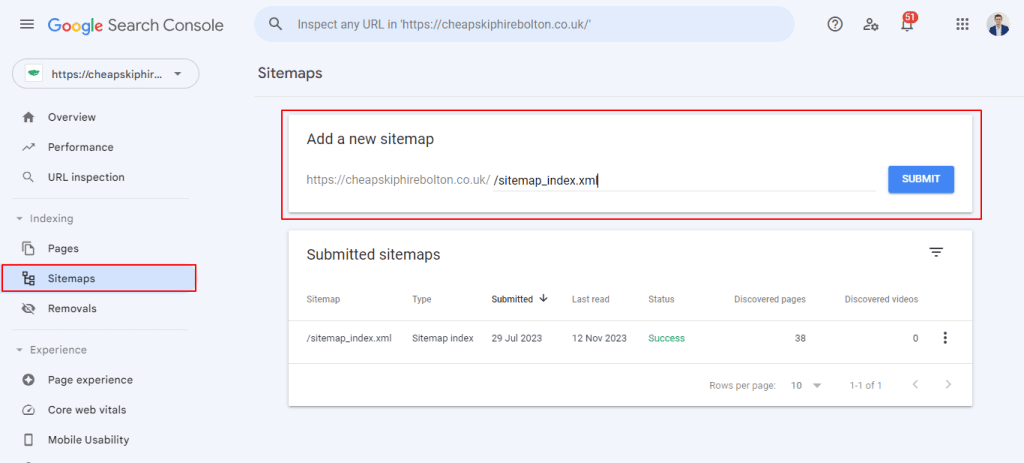1024x463 pixels.
Task: Click the 'Add a new sitemap' heading
Action: (x=370, y=139)
